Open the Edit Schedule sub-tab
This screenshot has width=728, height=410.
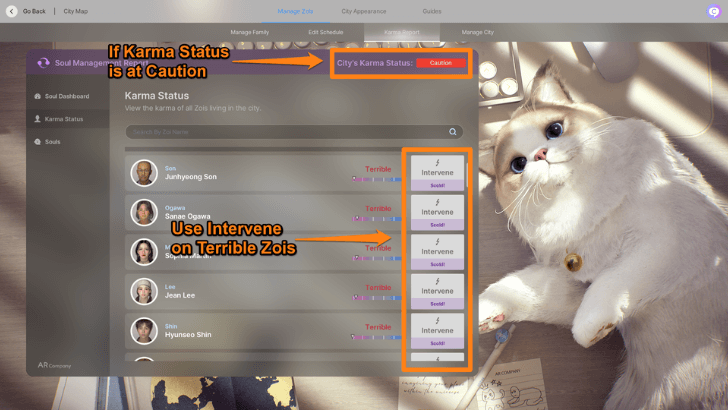[x=325, y=32]
